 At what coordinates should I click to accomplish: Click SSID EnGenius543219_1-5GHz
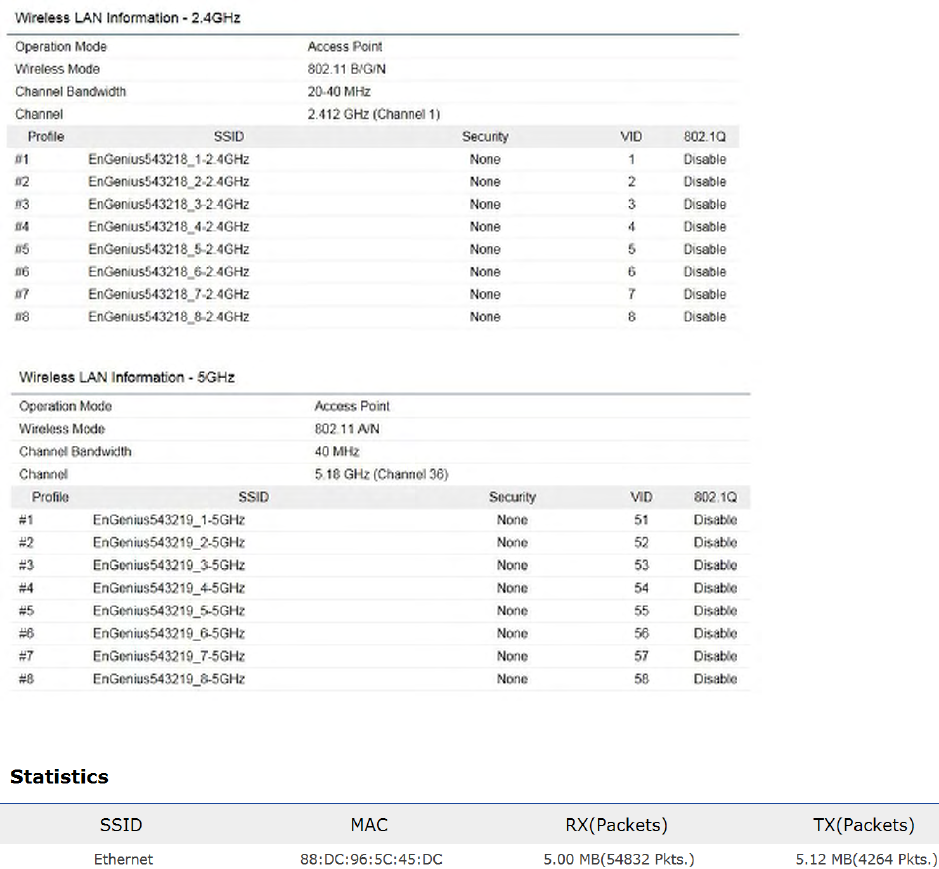coord(169,520)
